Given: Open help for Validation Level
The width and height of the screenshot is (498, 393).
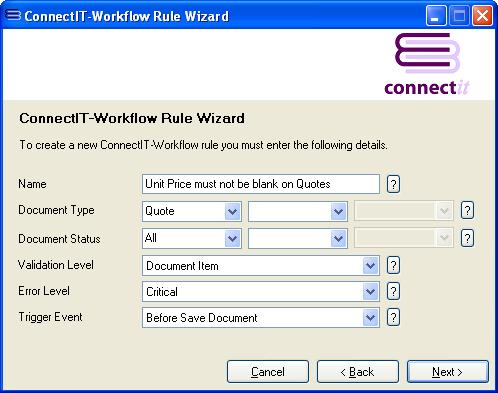Looking at the screenshot, I should (393, 265).
